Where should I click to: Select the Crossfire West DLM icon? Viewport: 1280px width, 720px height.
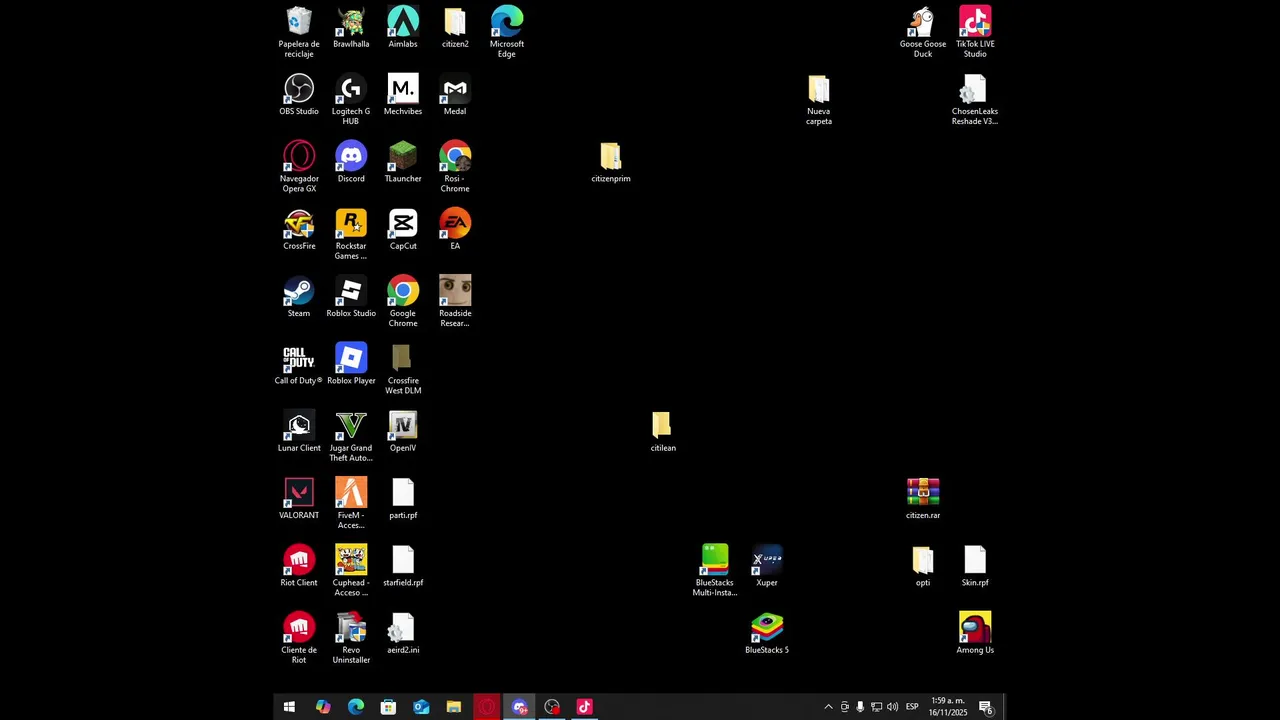coord(403,369)
